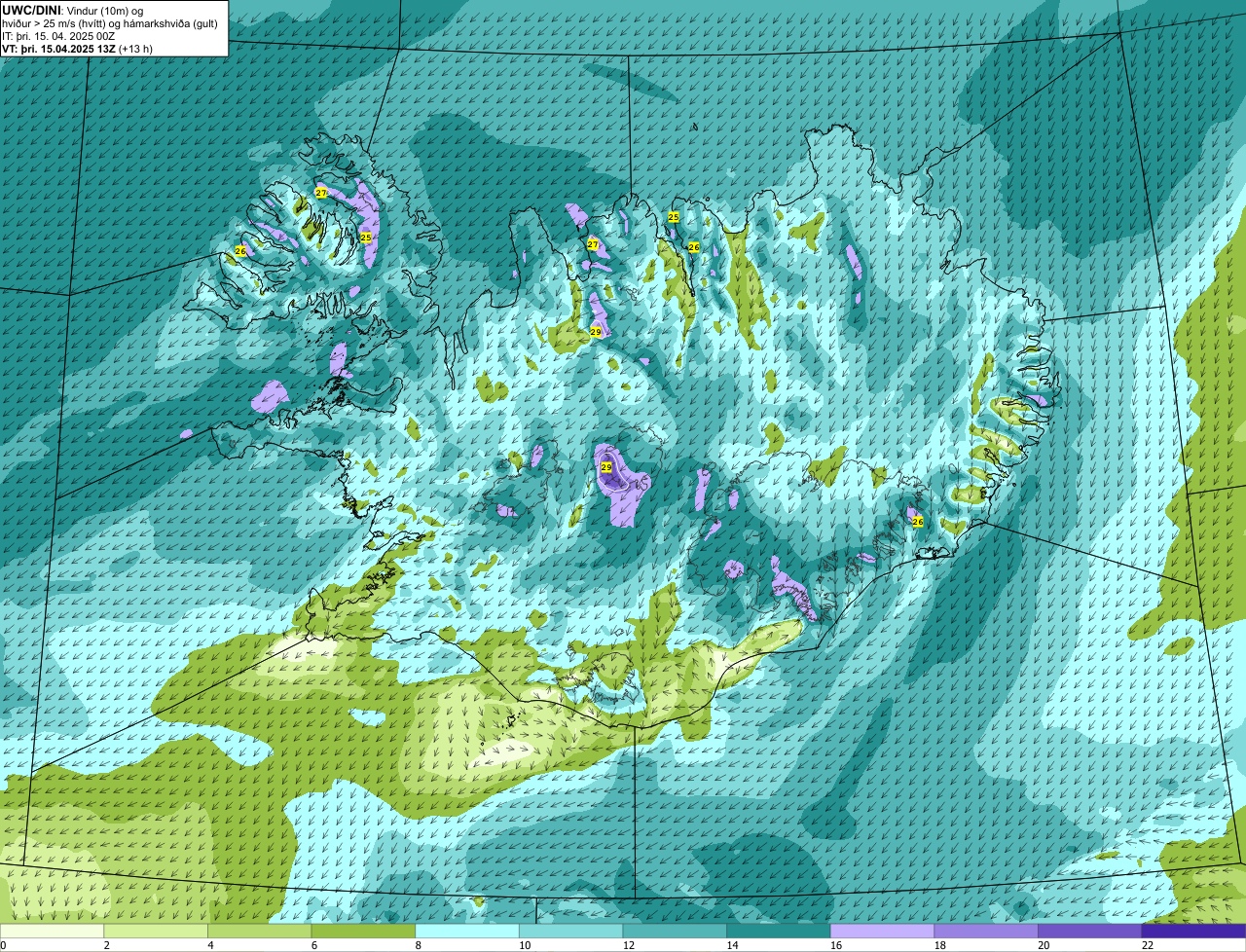This screenshot has height=952, width=1246.
Task: Select the 8–10 m/s pale cyan swatch
Action: pos(467,932)
